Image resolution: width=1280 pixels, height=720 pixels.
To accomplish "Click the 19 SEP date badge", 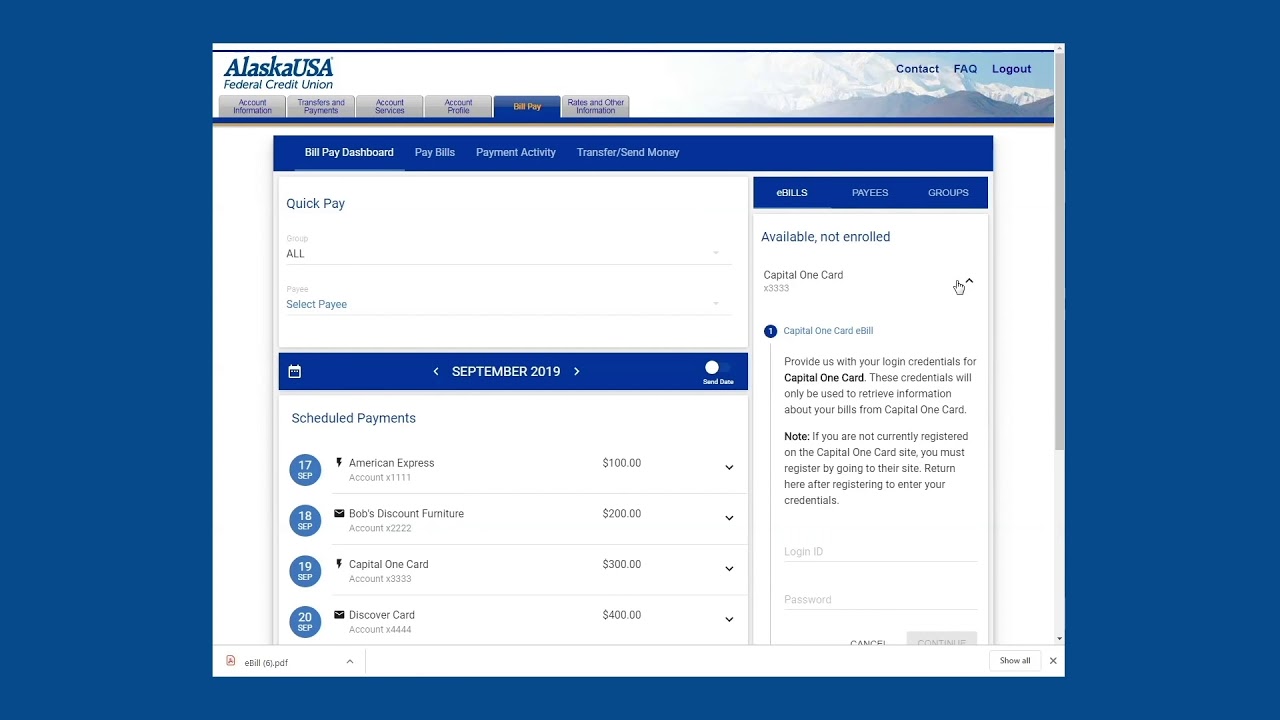I will click(x=305, y=570).
